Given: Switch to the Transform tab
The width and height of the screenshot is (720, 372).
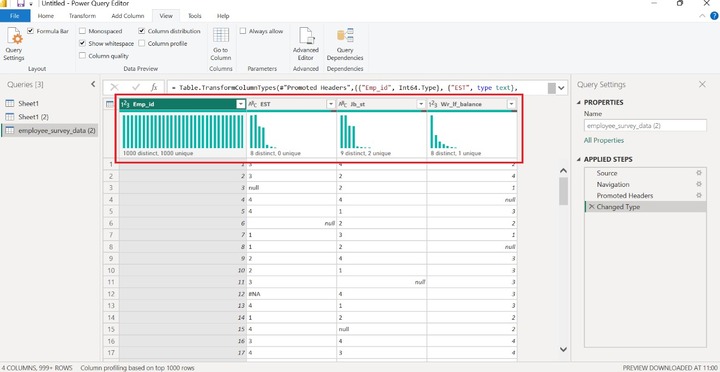Looking at the screenshot, I should pyautogui.click(x=82, y=16).
